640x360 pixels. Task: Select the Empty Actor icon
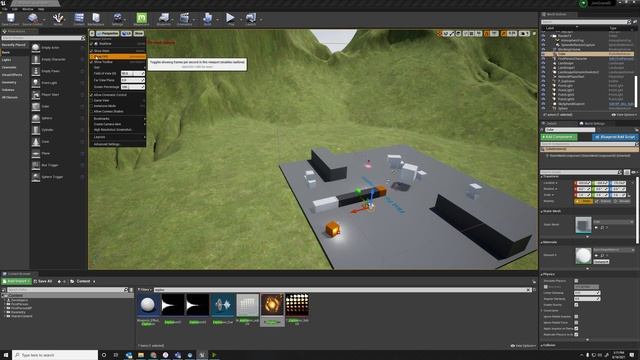(36, 48)
